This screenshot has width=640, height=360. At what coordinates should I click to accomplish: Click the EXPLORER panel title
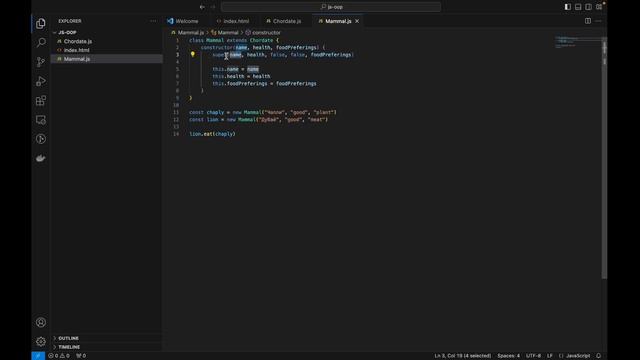click(70, 21)
